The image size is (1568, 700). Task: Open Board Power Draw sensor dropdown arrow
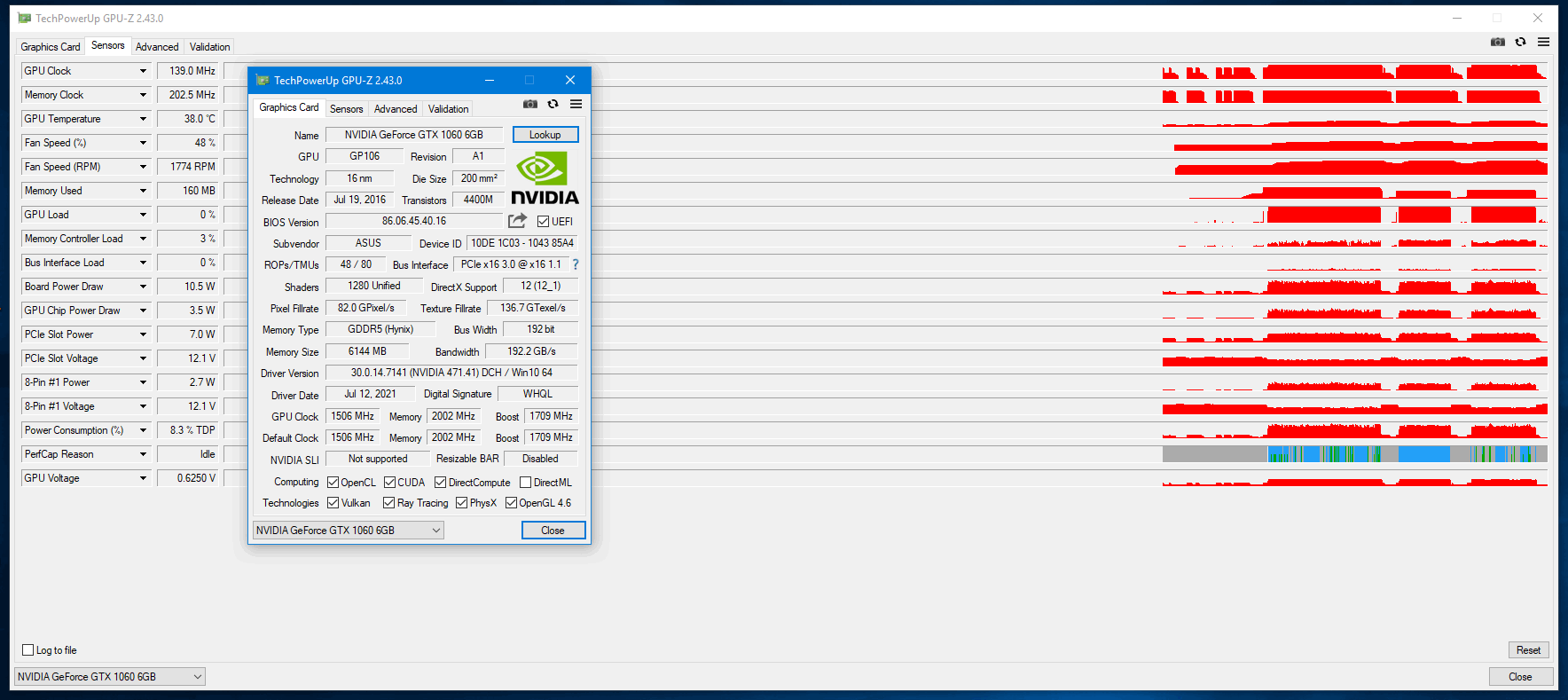pyautogui.click(x=143, y=287)
